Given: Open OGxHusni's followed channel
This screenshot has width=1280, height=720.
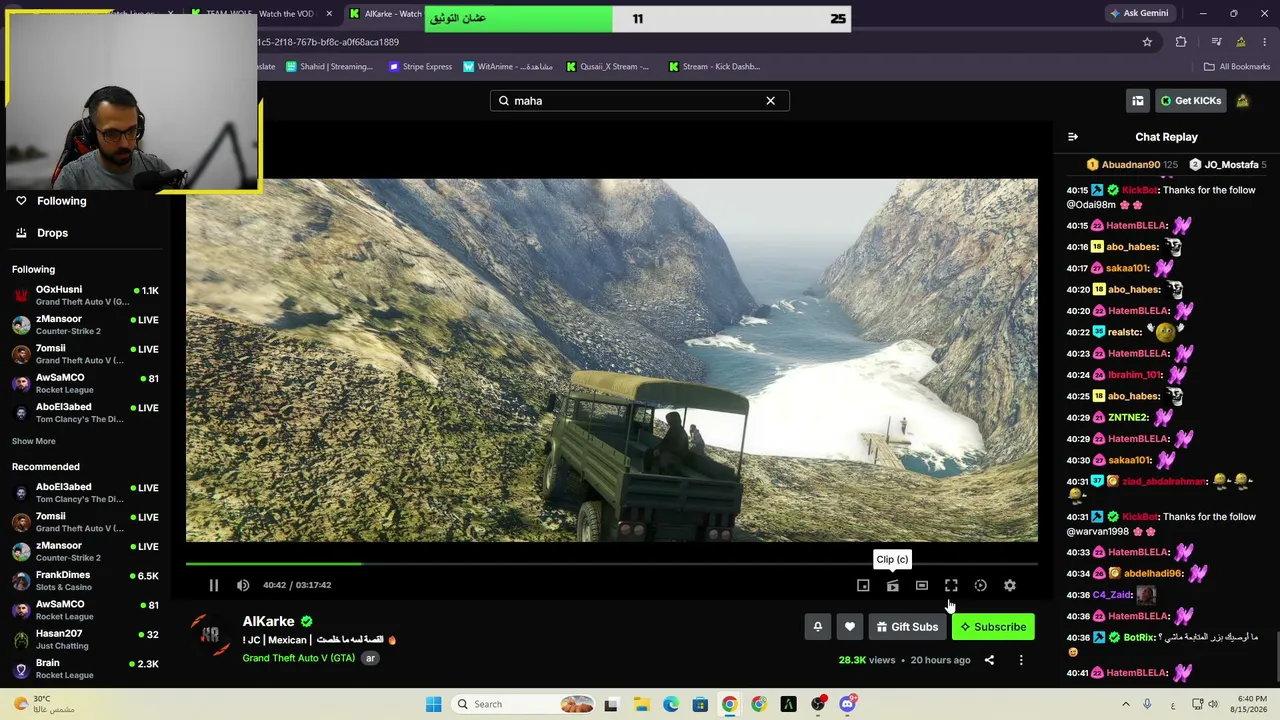Looking at the screenshot, I should 85,295.
